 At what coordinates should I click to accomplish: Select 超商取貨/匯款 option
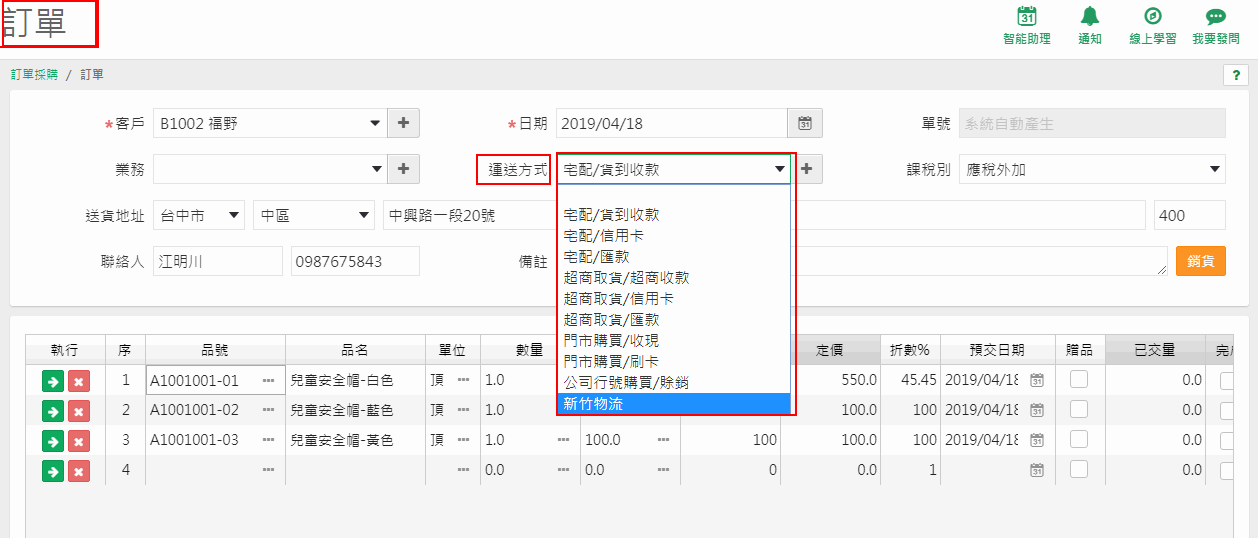point(674,319)
